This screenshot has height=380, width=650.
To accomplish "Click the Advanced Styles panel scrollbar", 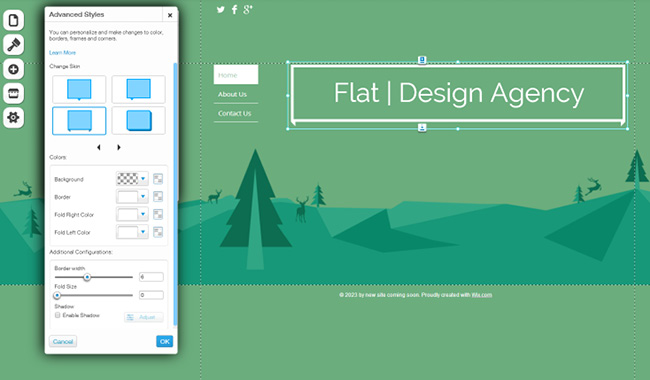I will (x=175, y=194).
